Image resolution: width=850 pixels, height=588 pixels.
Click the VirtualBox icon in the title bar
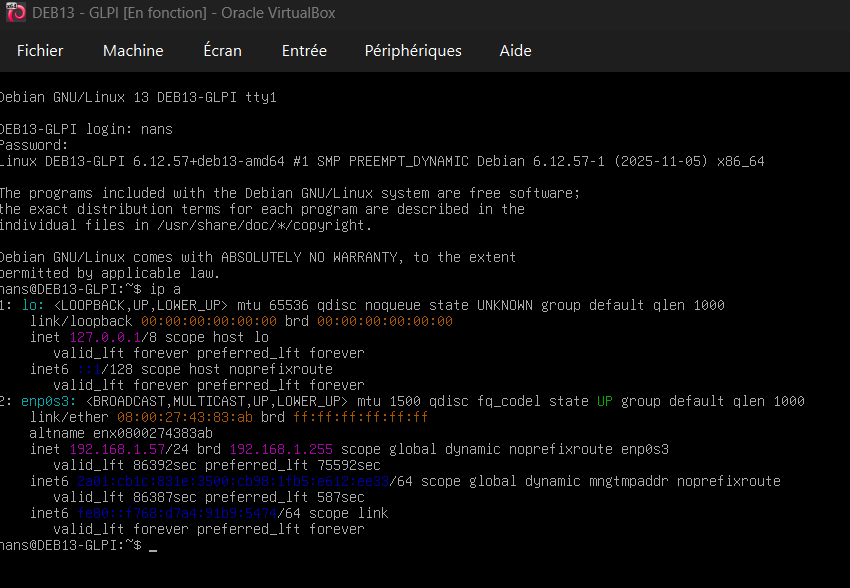pos(12,13)
